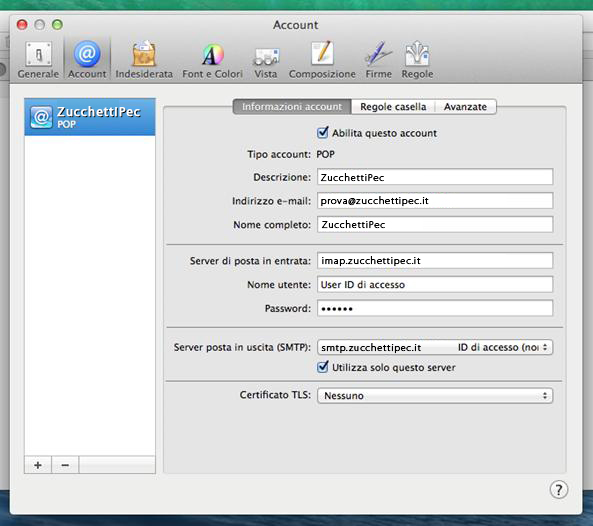
Task: Click the POP account type value
Action: coord(325,154)
